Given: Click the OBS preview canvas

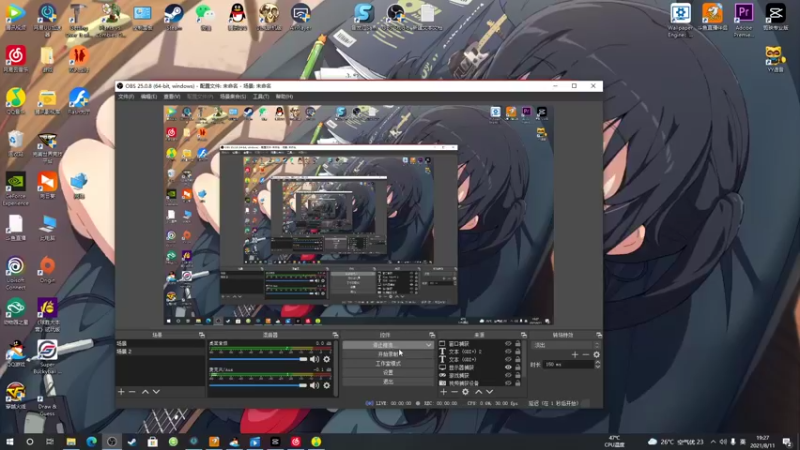Looking at the screenshot, I should click(358, 215).
